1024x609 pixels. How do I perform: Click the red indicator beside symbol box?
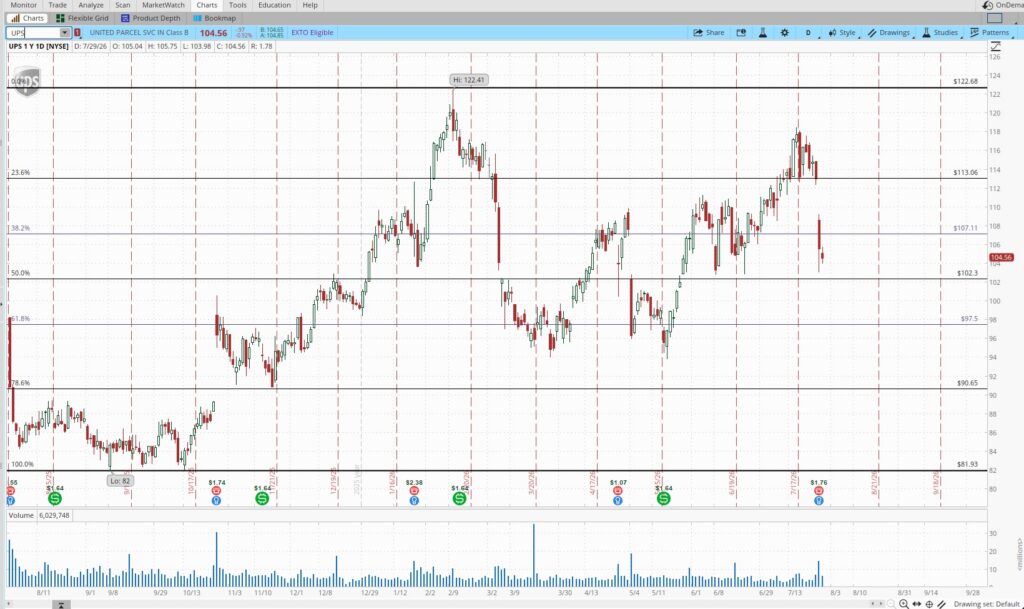pos(78,33)
